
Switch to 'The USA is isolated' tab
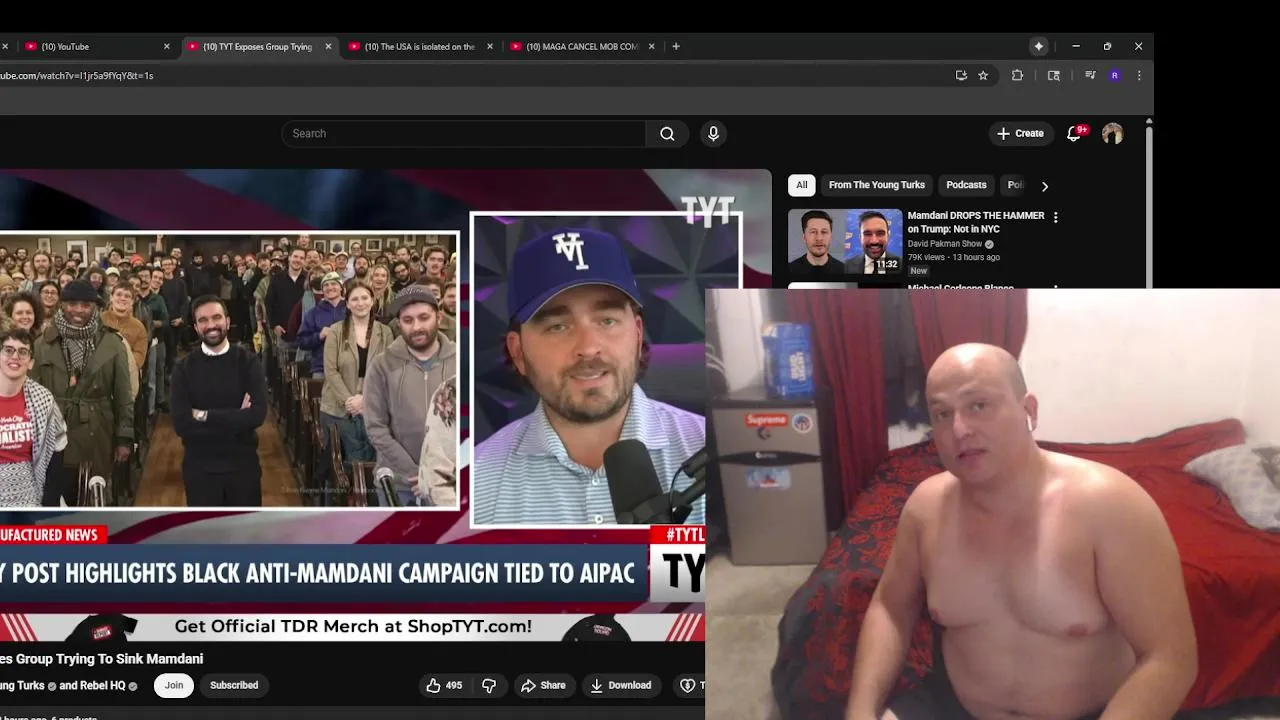pyautogui.click(x=418, y=46)
